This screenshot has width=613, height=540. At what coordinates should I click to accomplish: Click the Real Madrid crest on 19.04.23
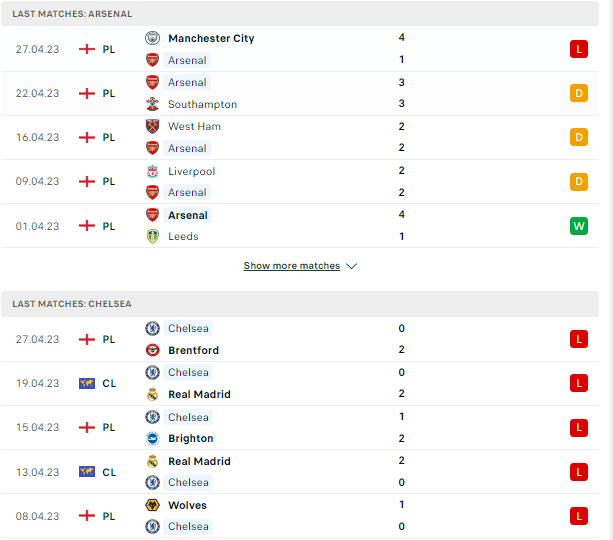[152, 394]
